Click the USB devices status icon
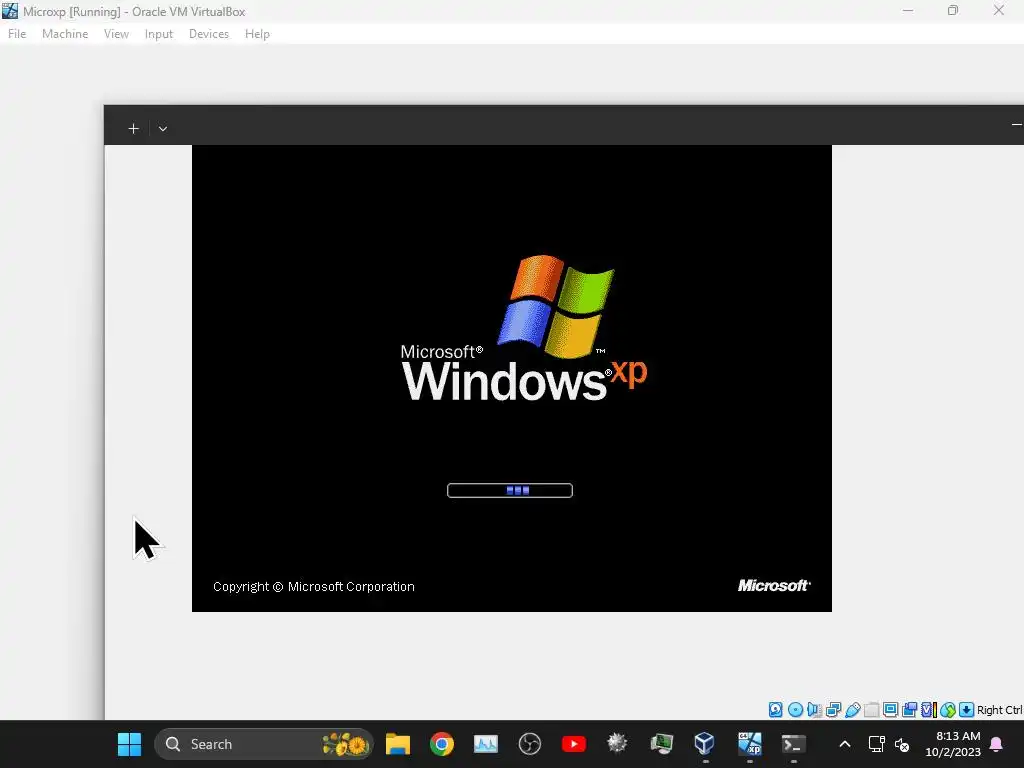Viewport: 1024px width, 768px height. tap(852, 710)
